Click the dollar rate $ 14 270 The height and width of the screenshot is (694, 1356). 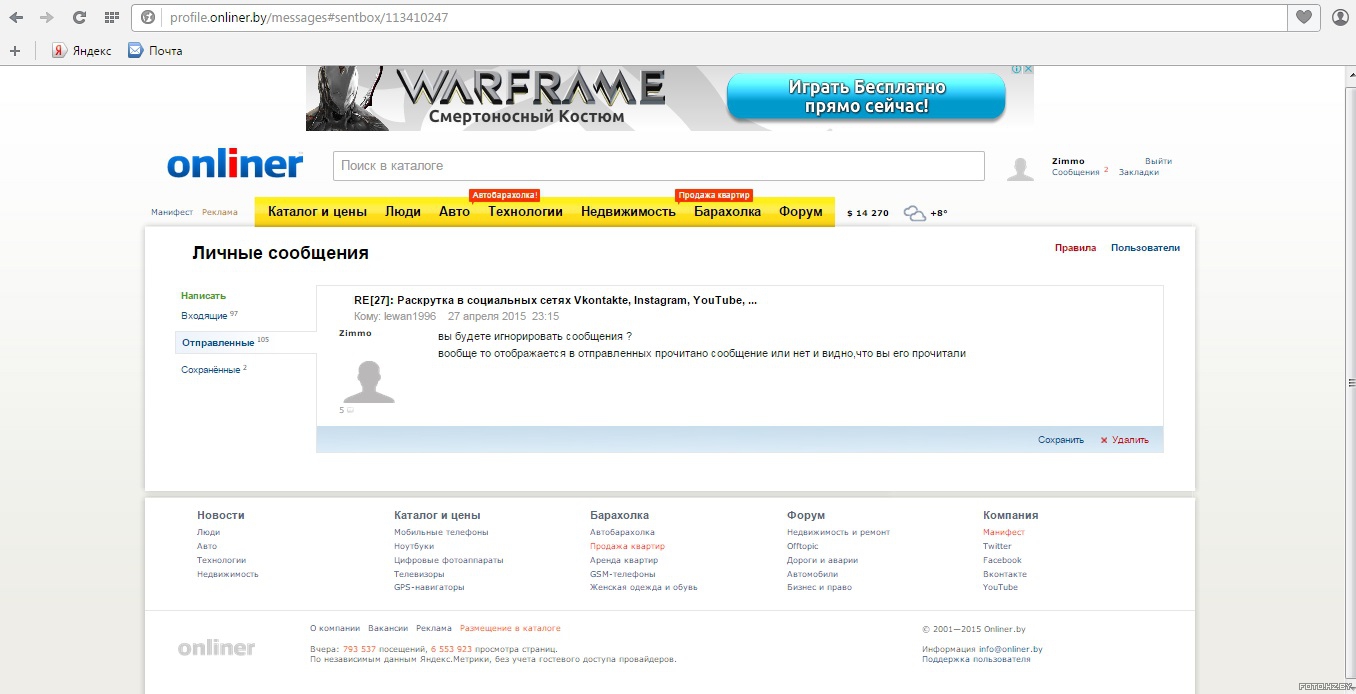coord(868,213)
